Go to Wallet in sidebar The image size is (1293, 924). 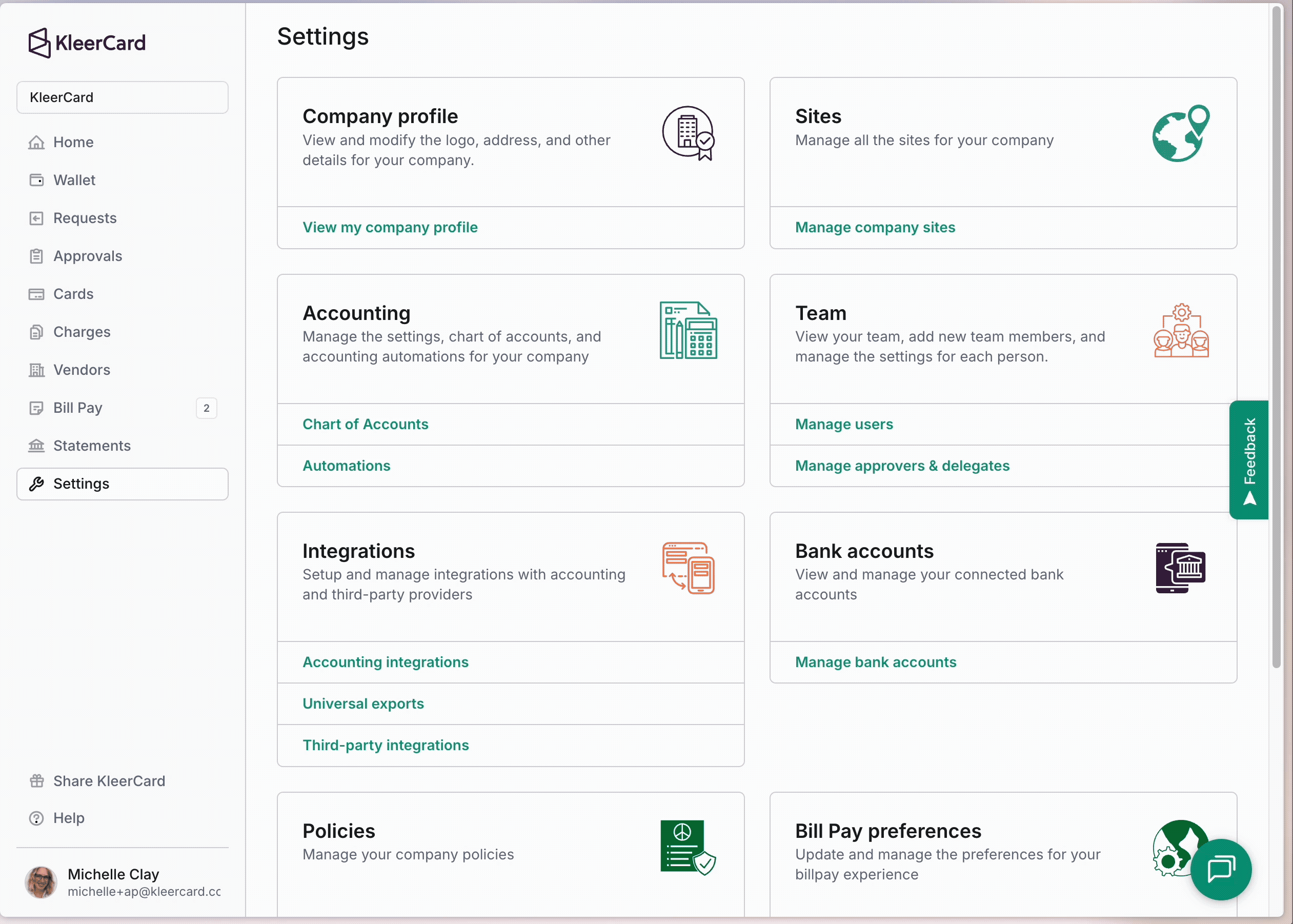click(x=74, y=180)
